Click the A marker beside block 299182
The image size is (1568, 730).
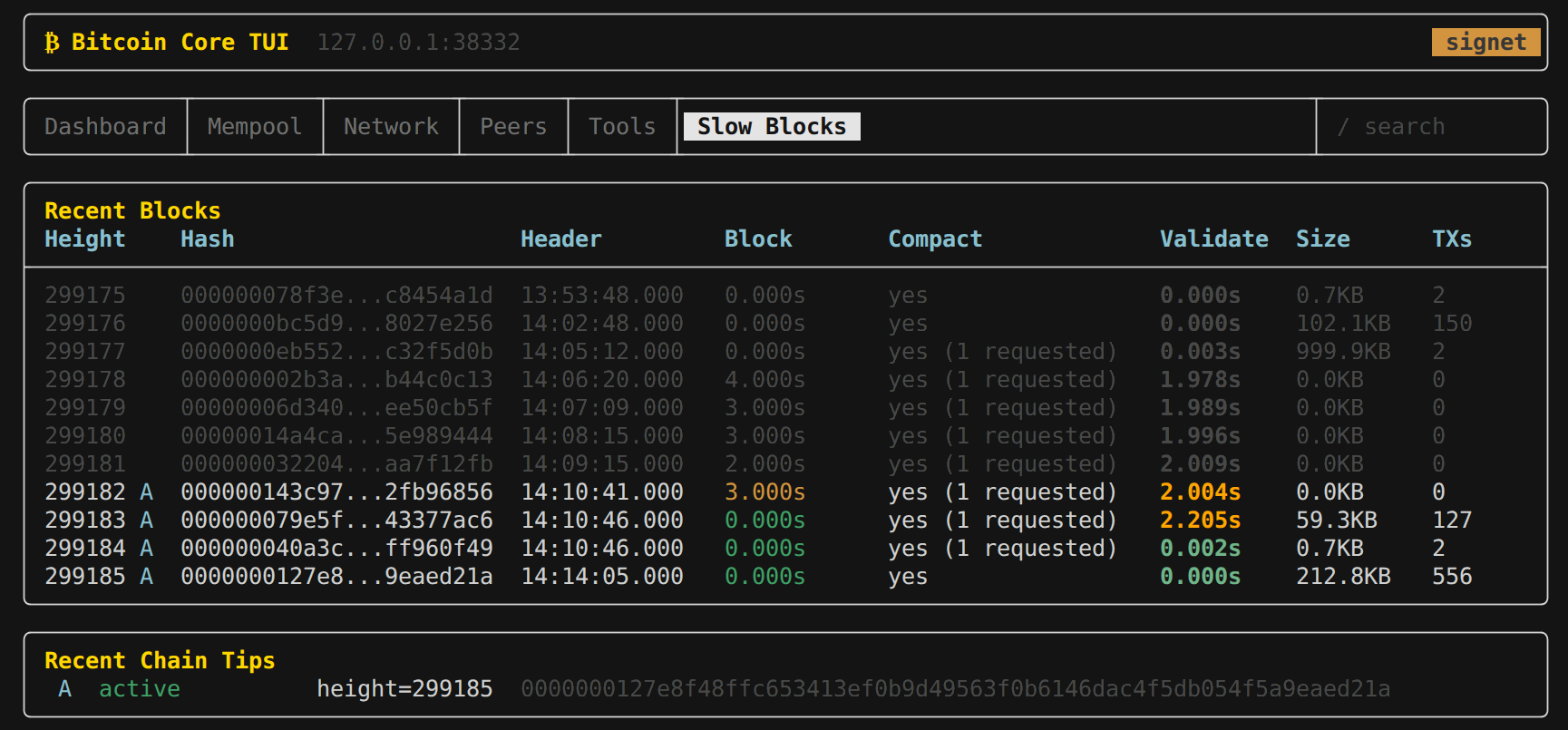tap(146, 492)
